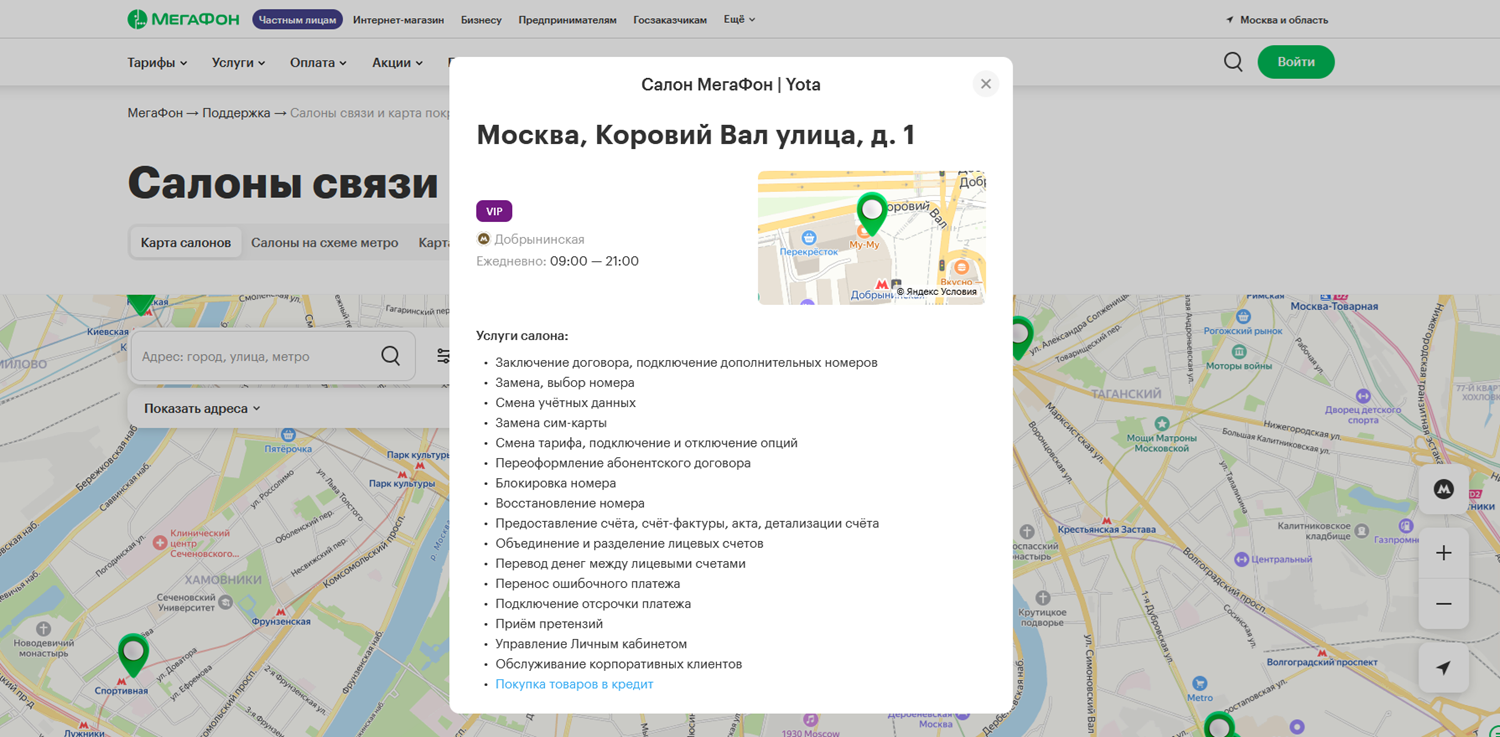
Task: Click the Блокировка номера service item
Action: (556, 483)
